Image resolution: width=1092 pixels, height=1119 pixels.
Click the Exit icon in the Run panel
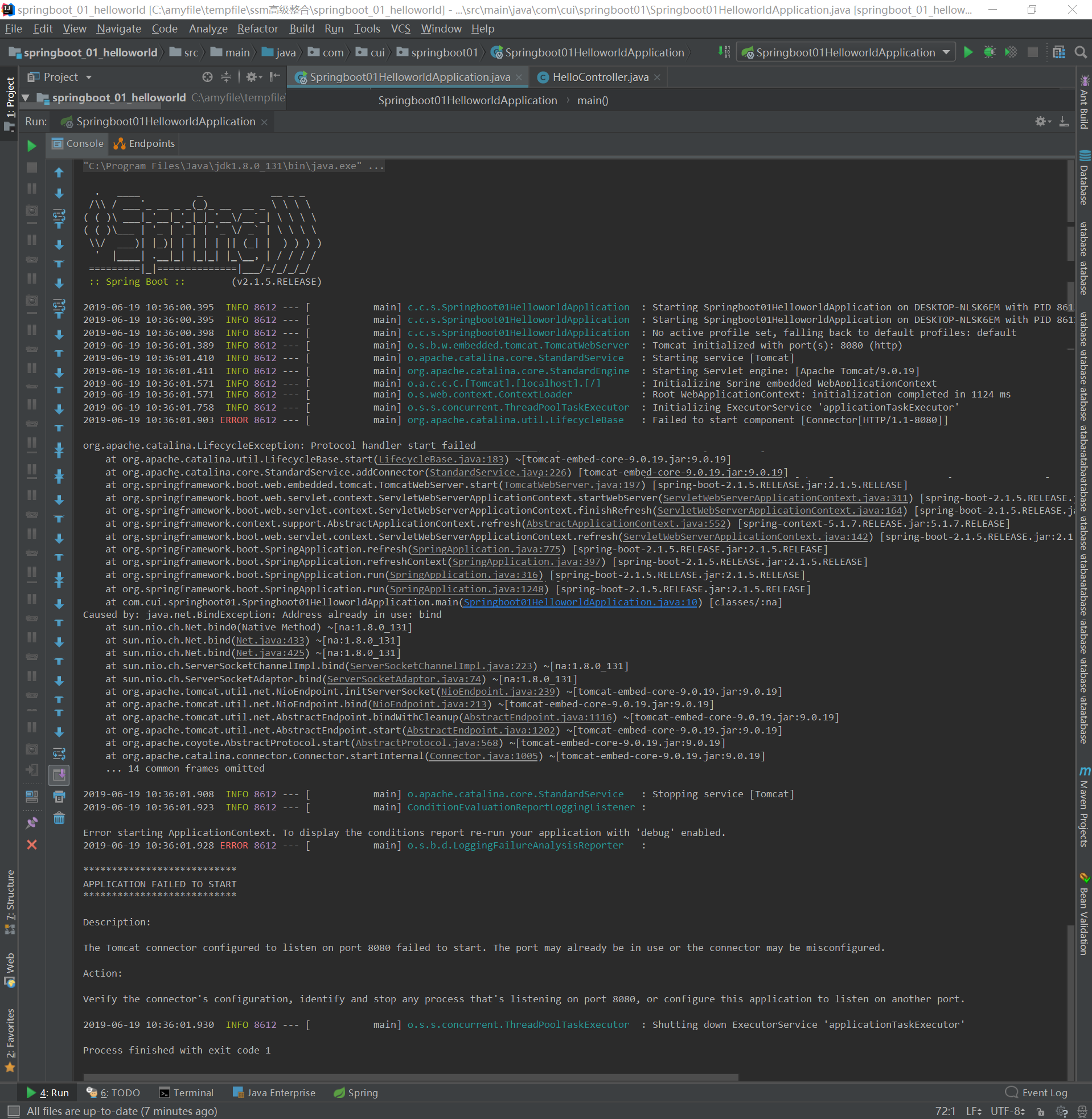click(31, 770)
